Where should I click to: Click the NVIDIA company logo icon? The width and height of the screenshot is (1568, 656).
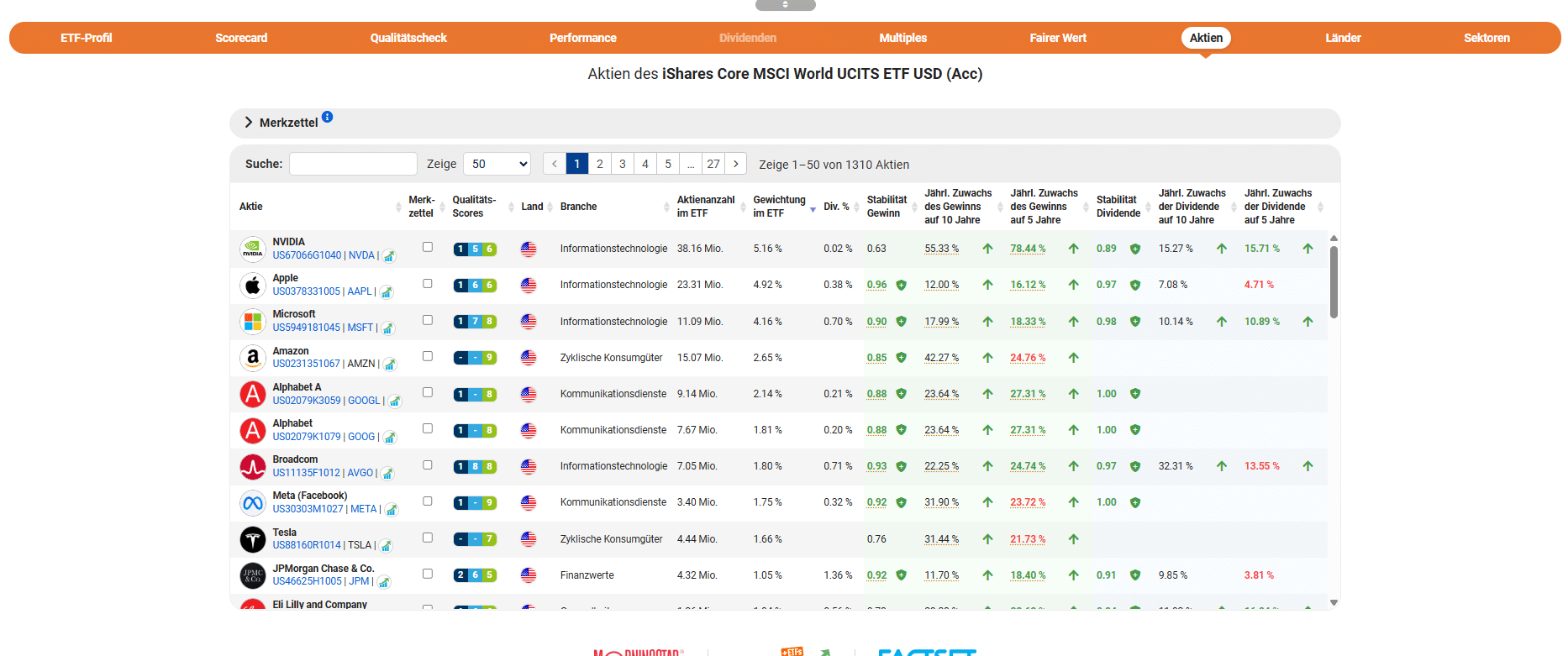252,249
